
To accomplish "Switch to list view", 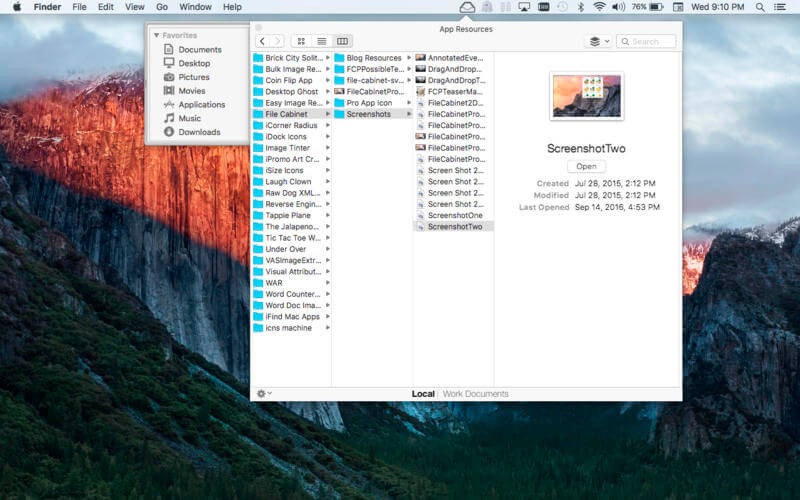I will click(x=321, y=41).
